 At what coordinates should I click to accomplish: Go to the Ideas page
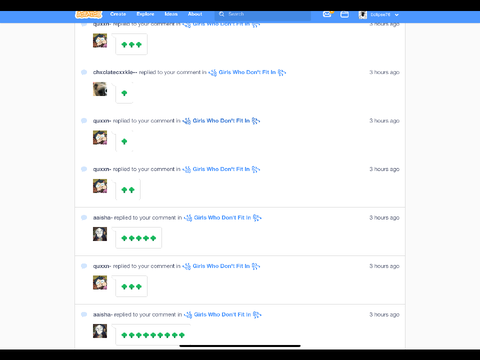[x=171, y=14]
